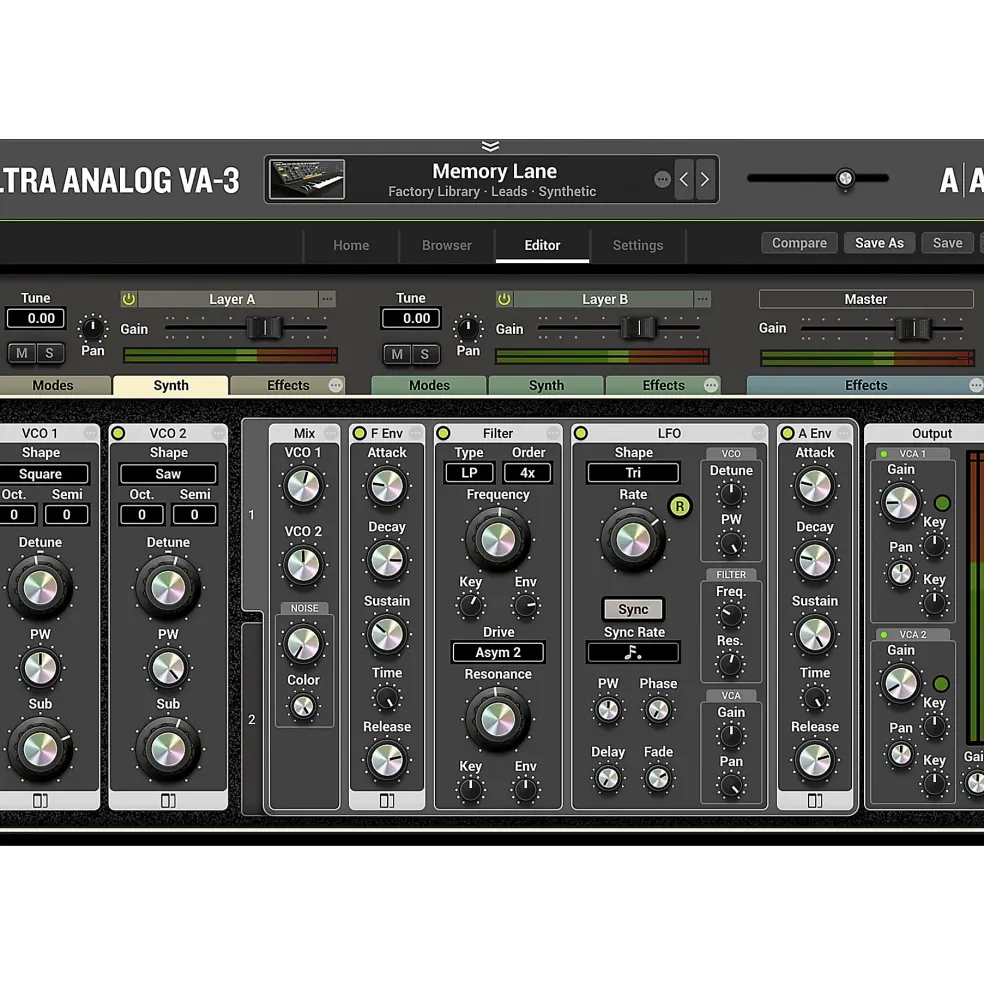
Task: Switch to the Home tab
Action: coord(351,245)
